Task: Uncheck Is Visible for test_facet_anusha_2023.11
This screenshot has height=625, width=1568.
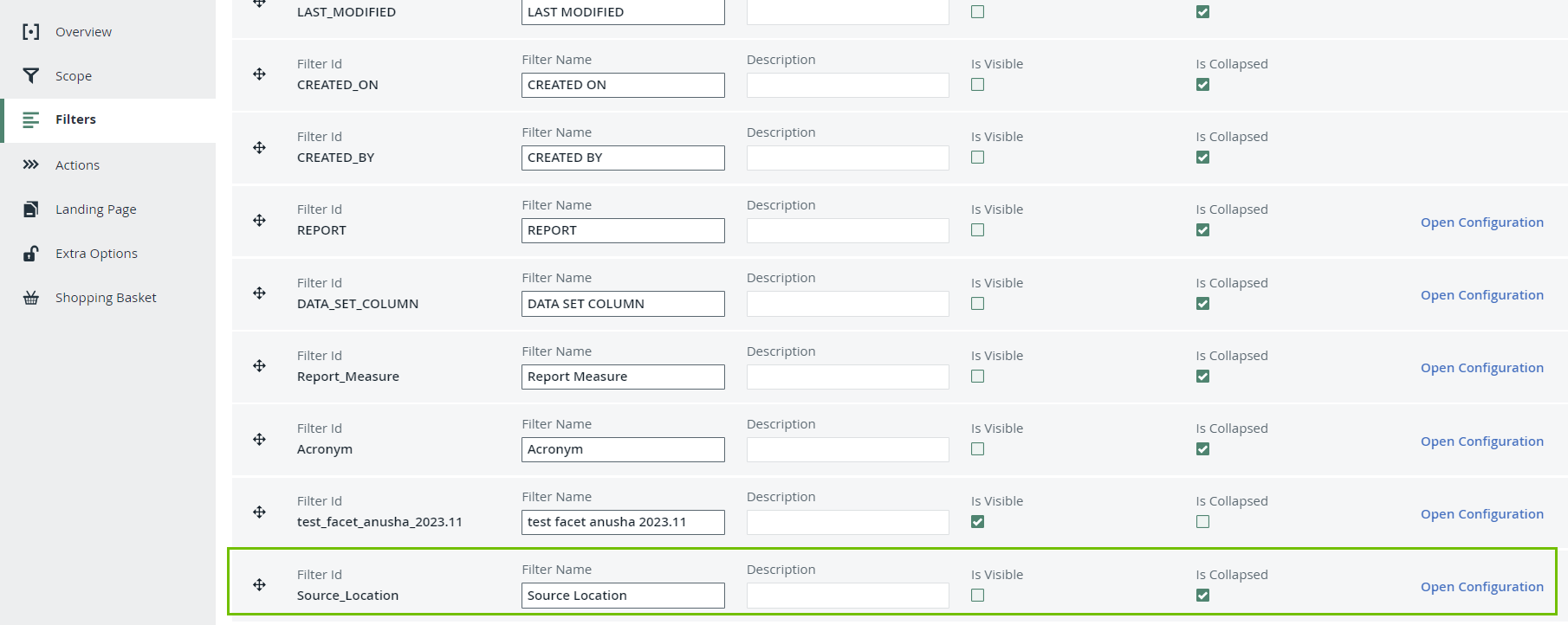Action: [x=978, y=522]
